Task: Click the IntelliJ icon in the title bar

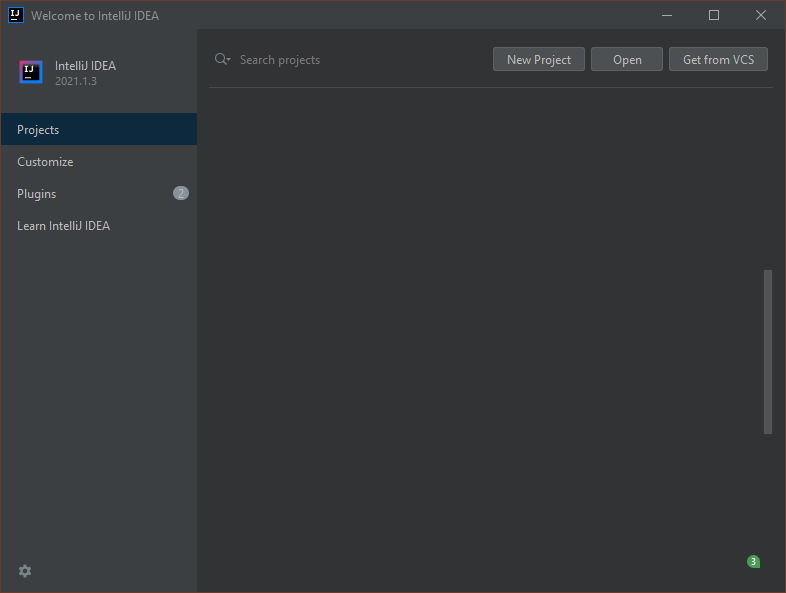Action: (16, 15)
